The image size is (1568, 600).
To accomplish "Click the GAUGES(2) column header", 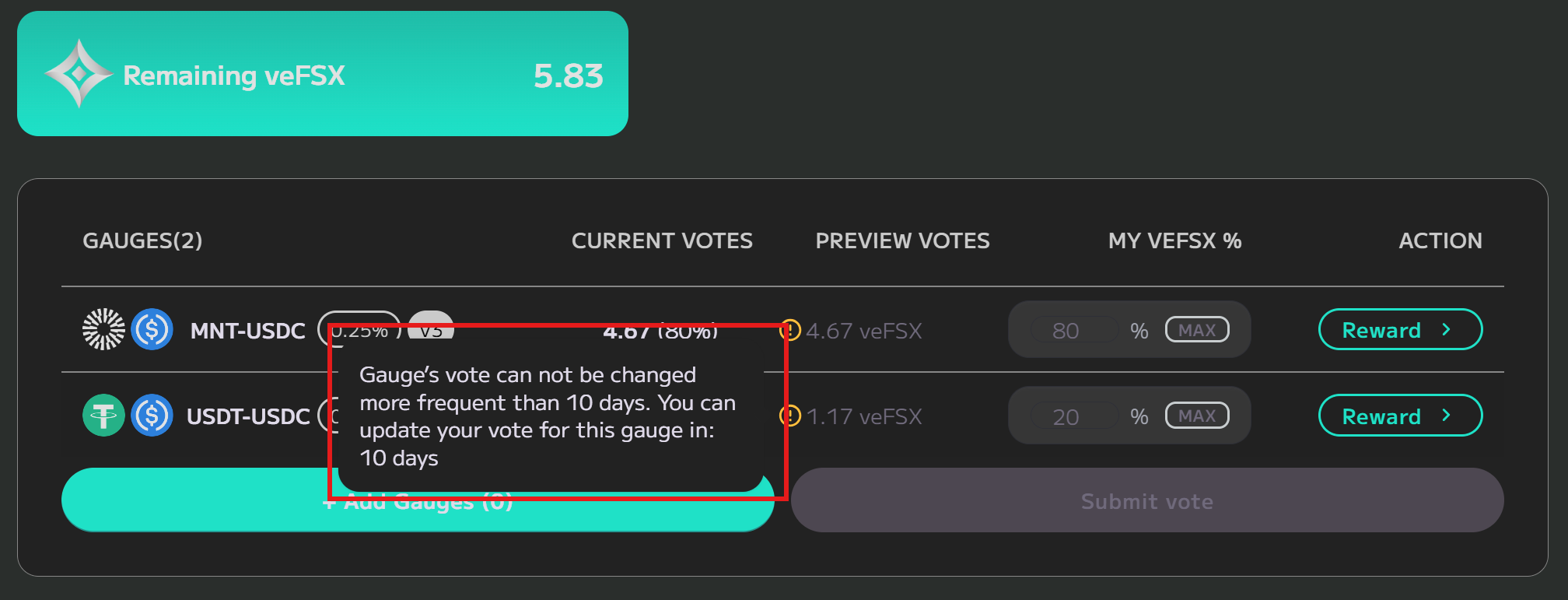I will 142,240.
